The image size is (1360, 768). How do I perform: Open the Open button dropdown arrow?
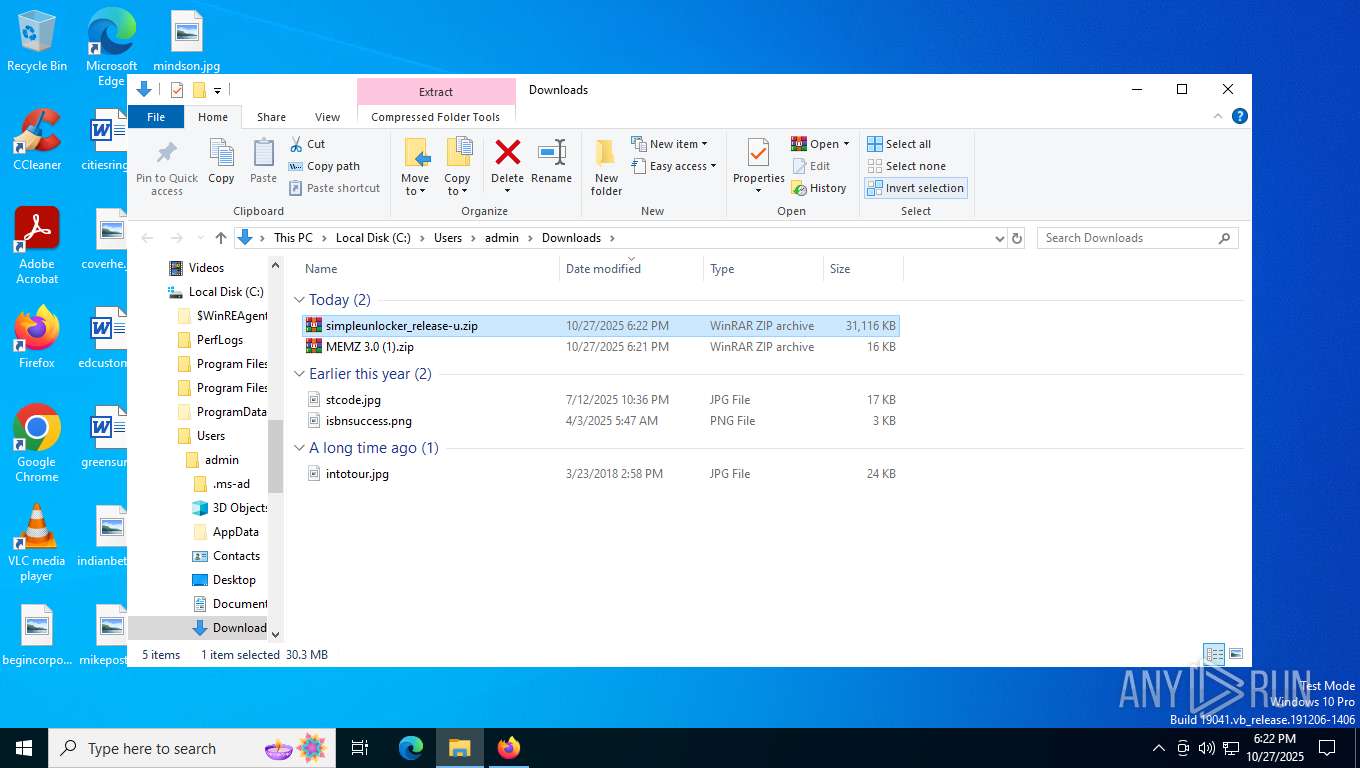click(x=846, y=144)
